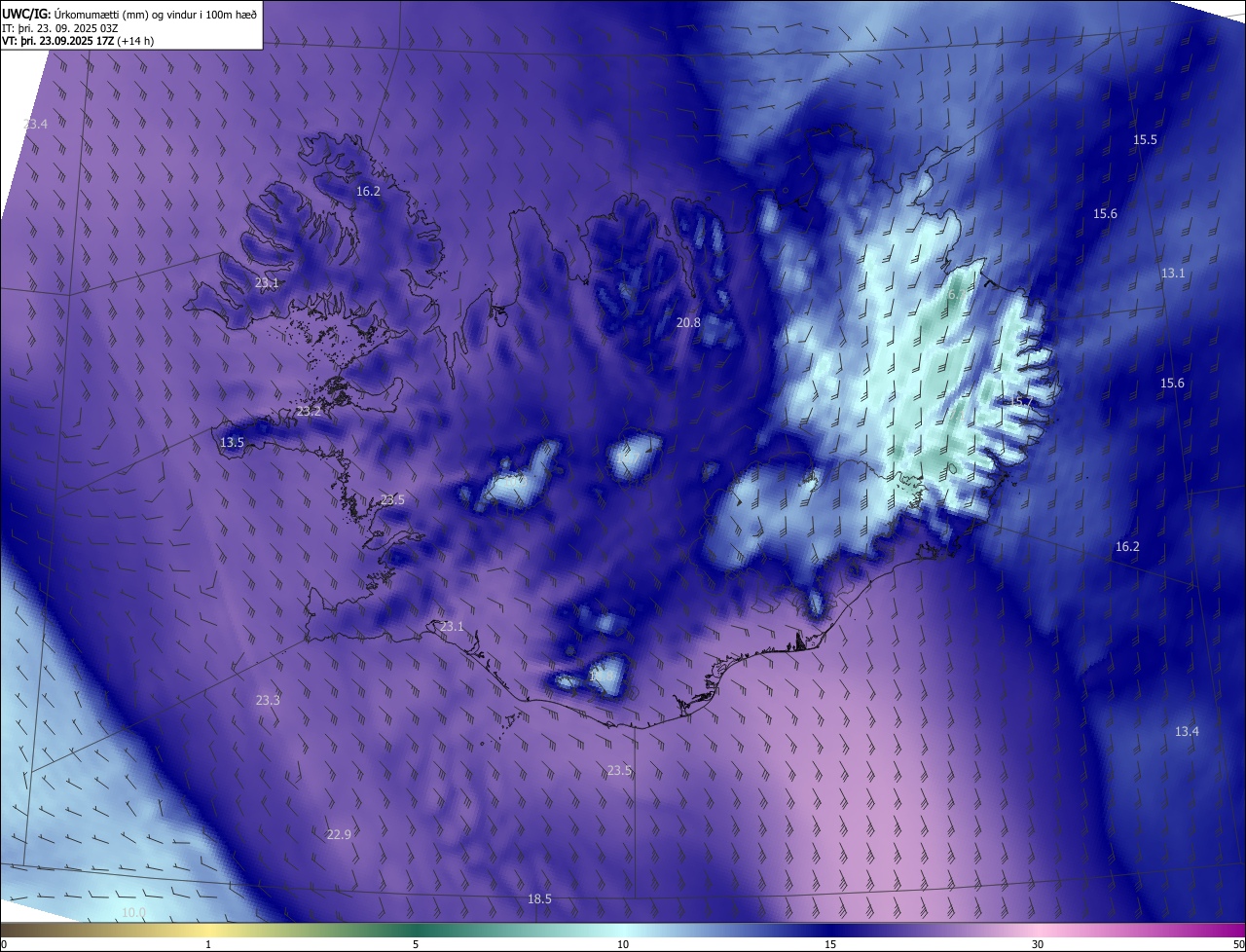
Task: Click the colour scale above the '15' tick
Action: click(830, 930)
